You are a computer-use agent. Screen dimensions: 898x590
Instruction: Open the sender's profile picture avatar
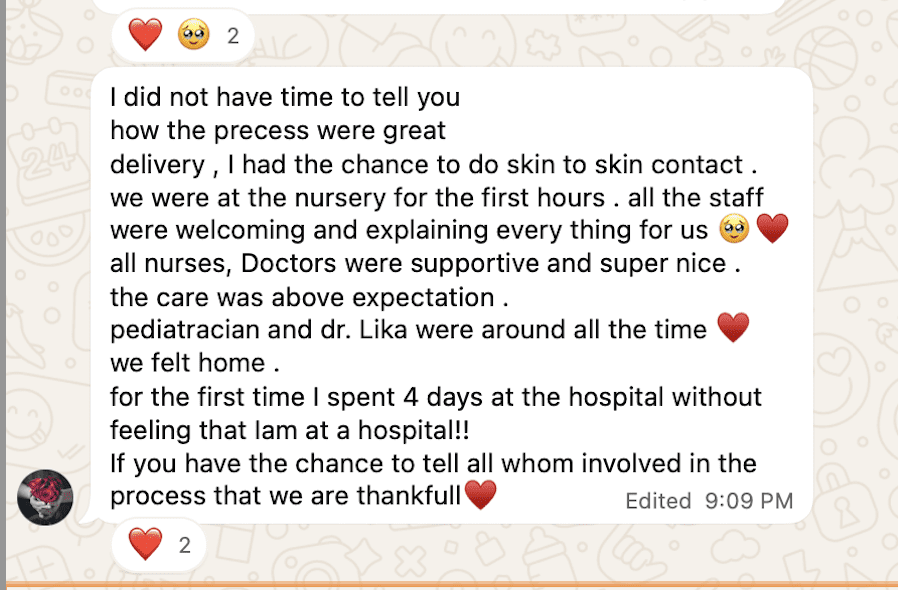(x=45, y=497)
